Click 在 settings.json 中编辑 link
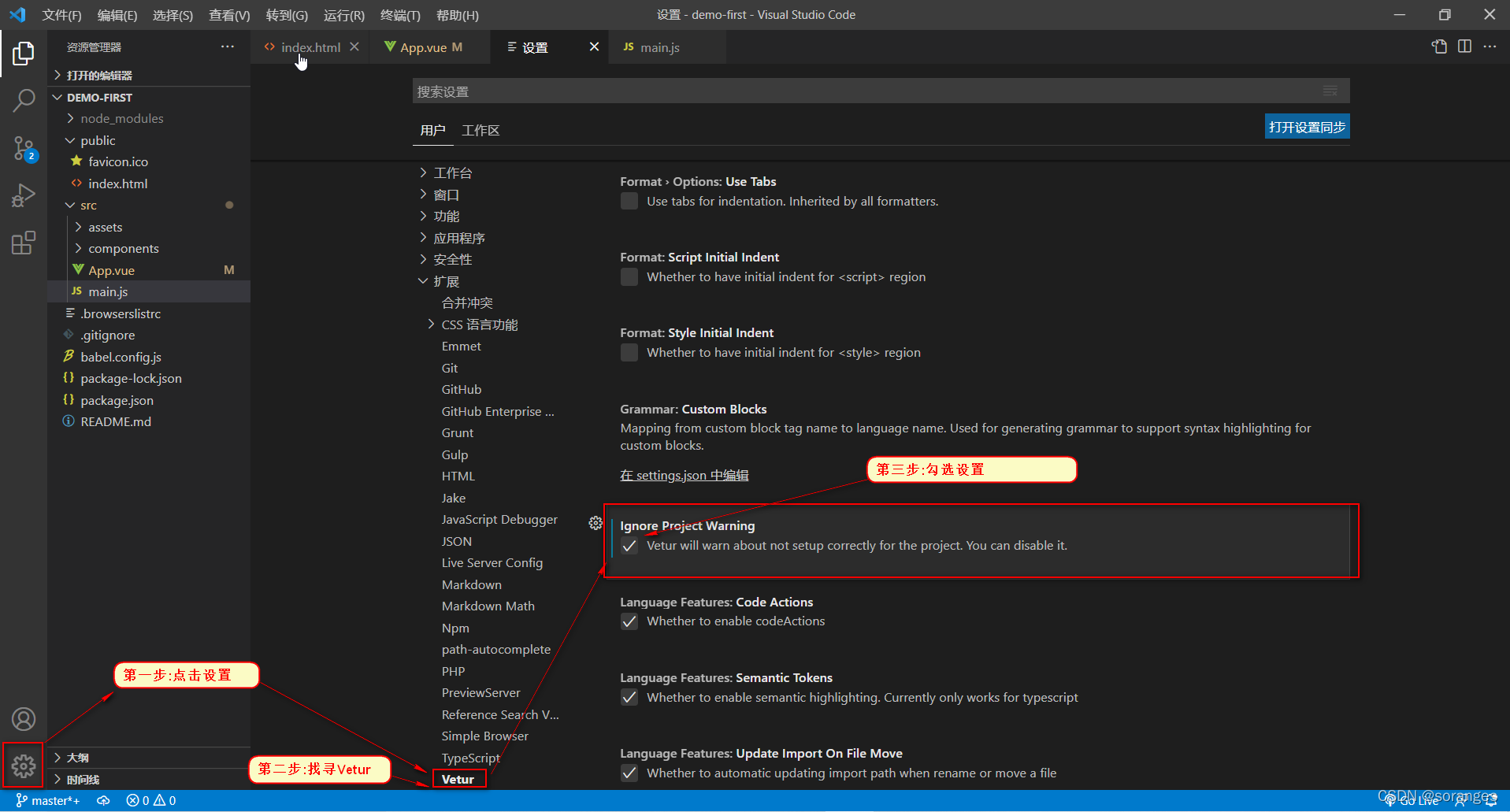 coord(684,475)
